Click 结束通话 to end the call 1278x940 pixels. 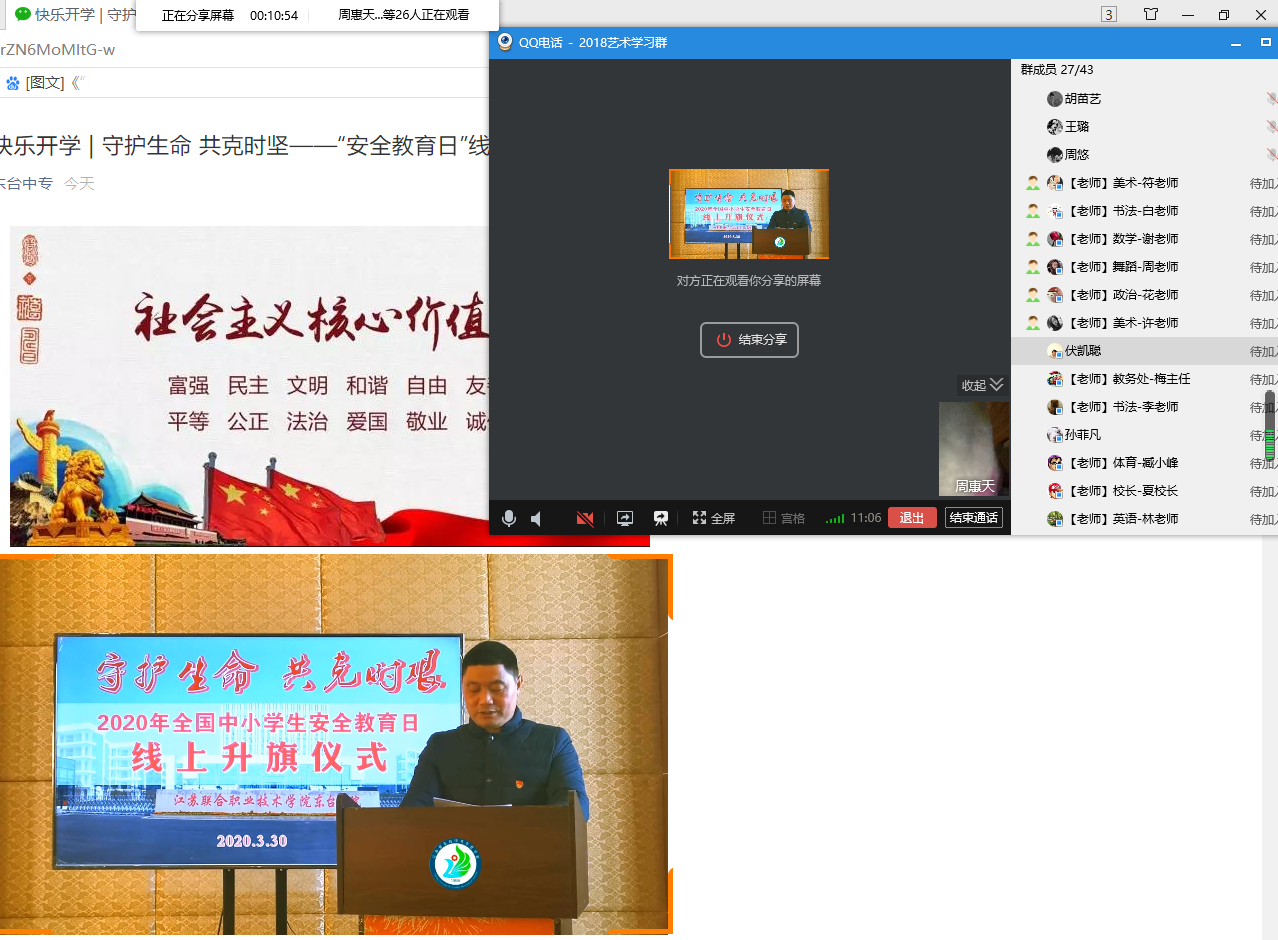point(974,518)
